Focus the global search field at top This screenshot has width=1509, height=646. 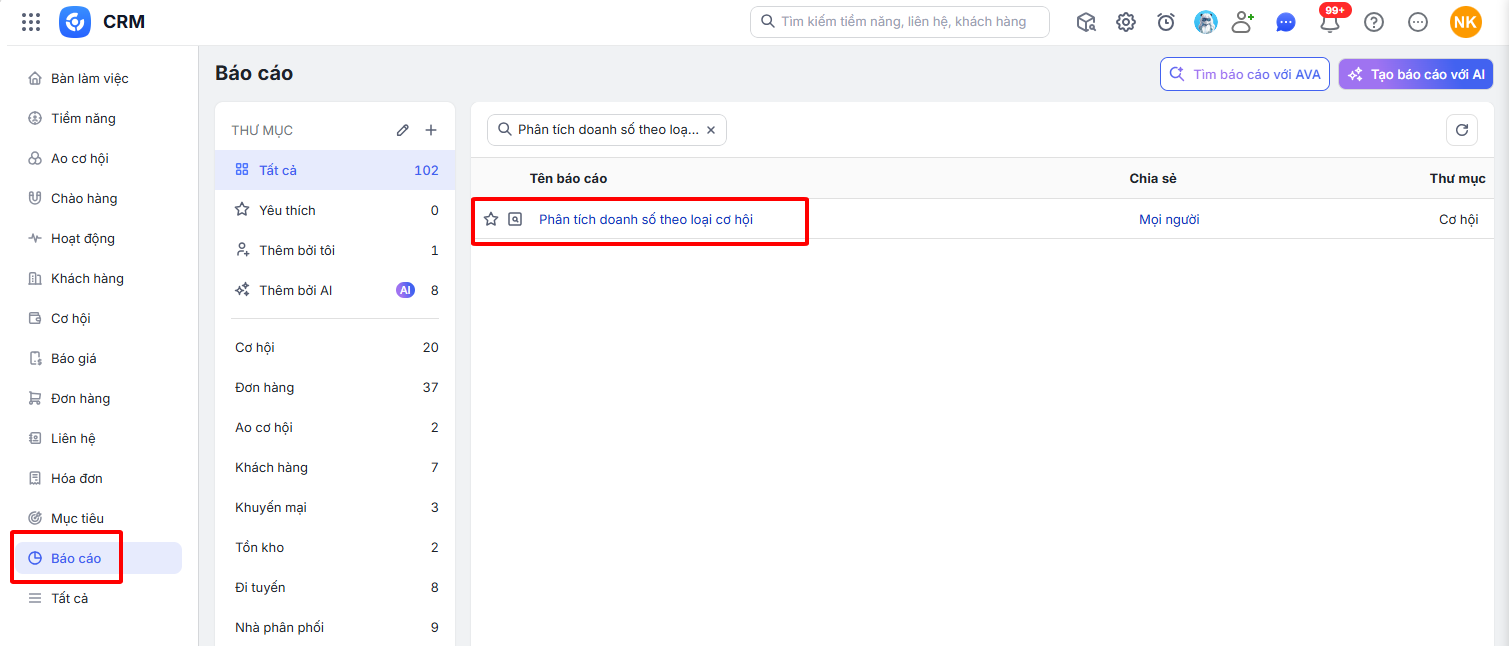pos(900,22)
